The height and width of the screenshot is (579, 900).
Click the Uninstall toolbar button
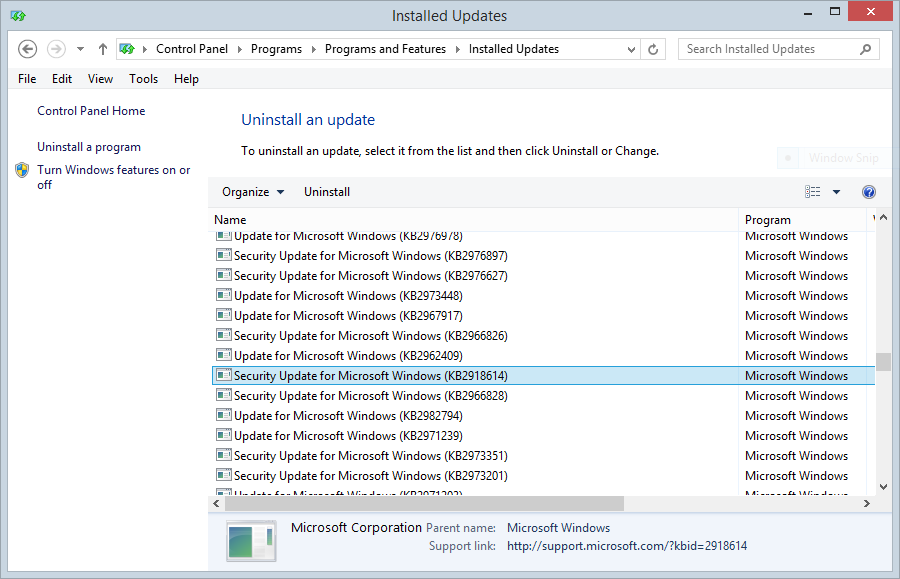pyautogui.click(x=327, y=192)
